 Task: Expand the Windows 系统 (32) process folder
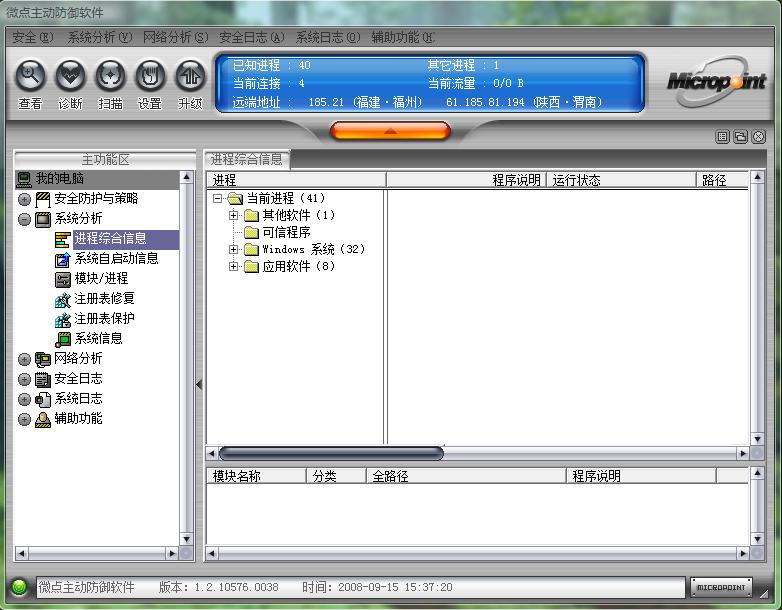point(234,250)
